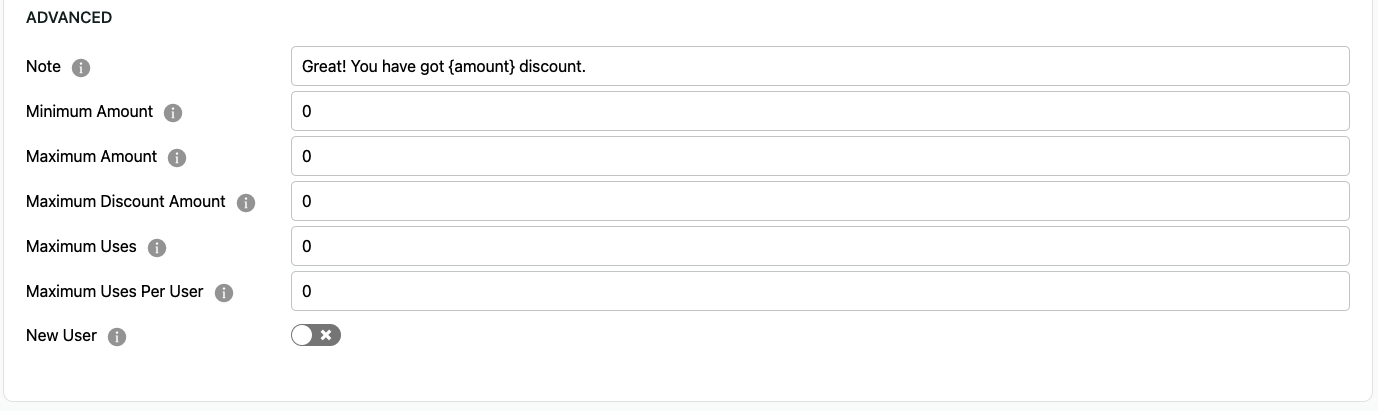Focus the Maximum Uses input field
The height and width of the screenshot is (411, 1378).
(820, 246)
